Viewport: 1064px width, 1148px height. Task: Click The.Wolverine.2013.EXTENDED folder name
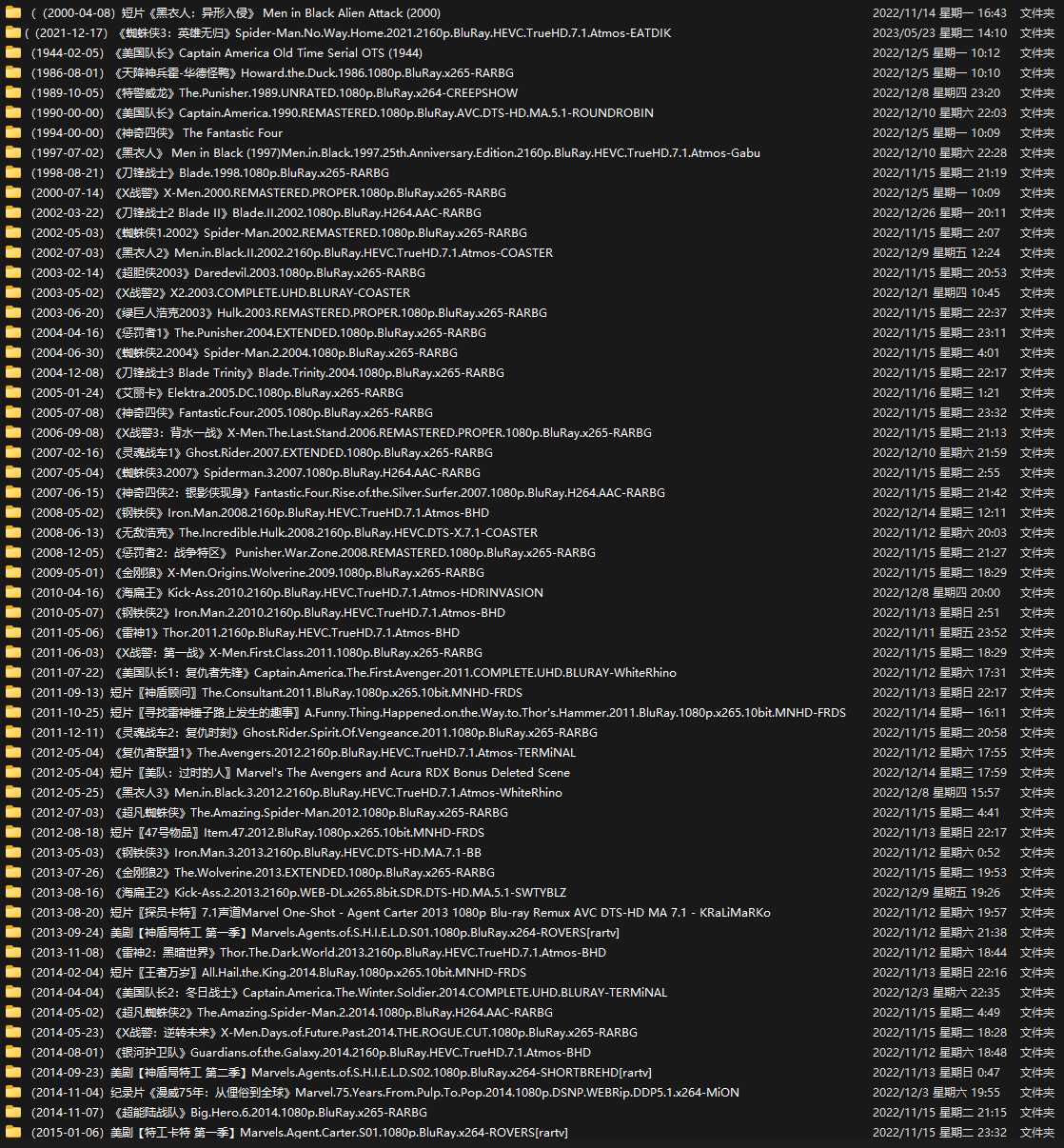(x=263, y=873)
